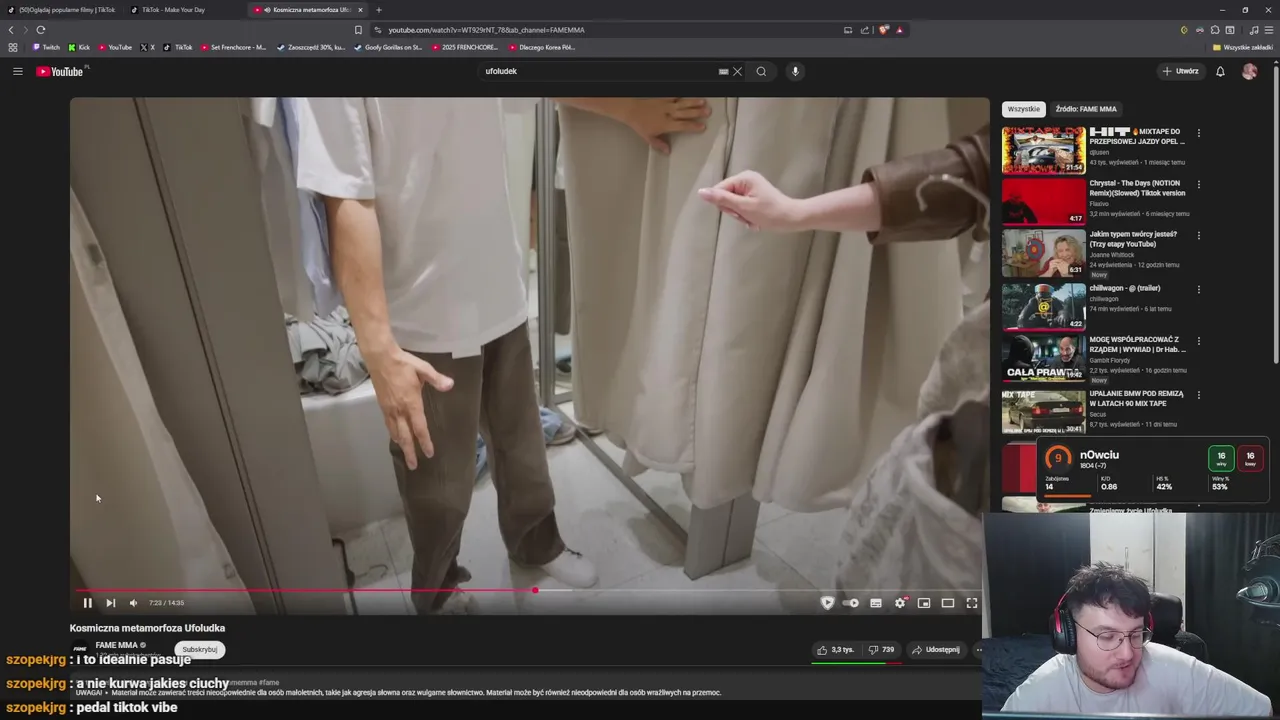Skip to the next video
This screenshot has width=1280, height=720.
pos(111,603)
